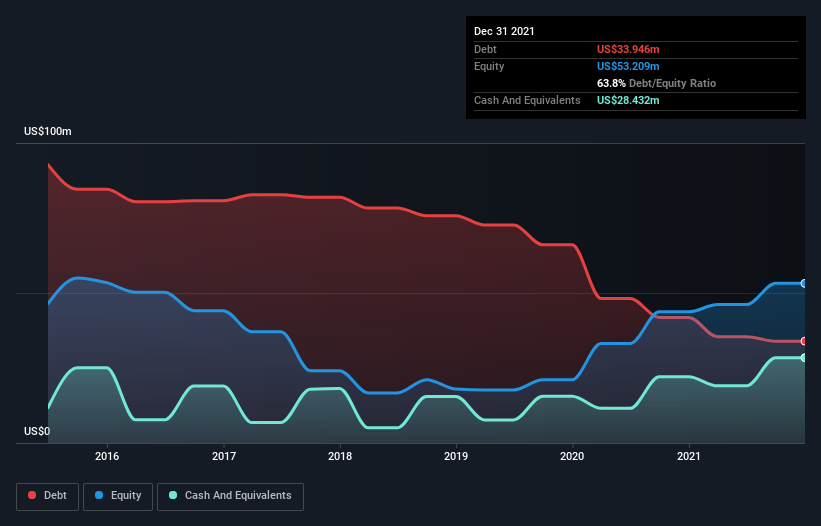Viewport: 821px width, 526px height.
Task: Click the US$0 y-axis label
Action: coord(37,431)
